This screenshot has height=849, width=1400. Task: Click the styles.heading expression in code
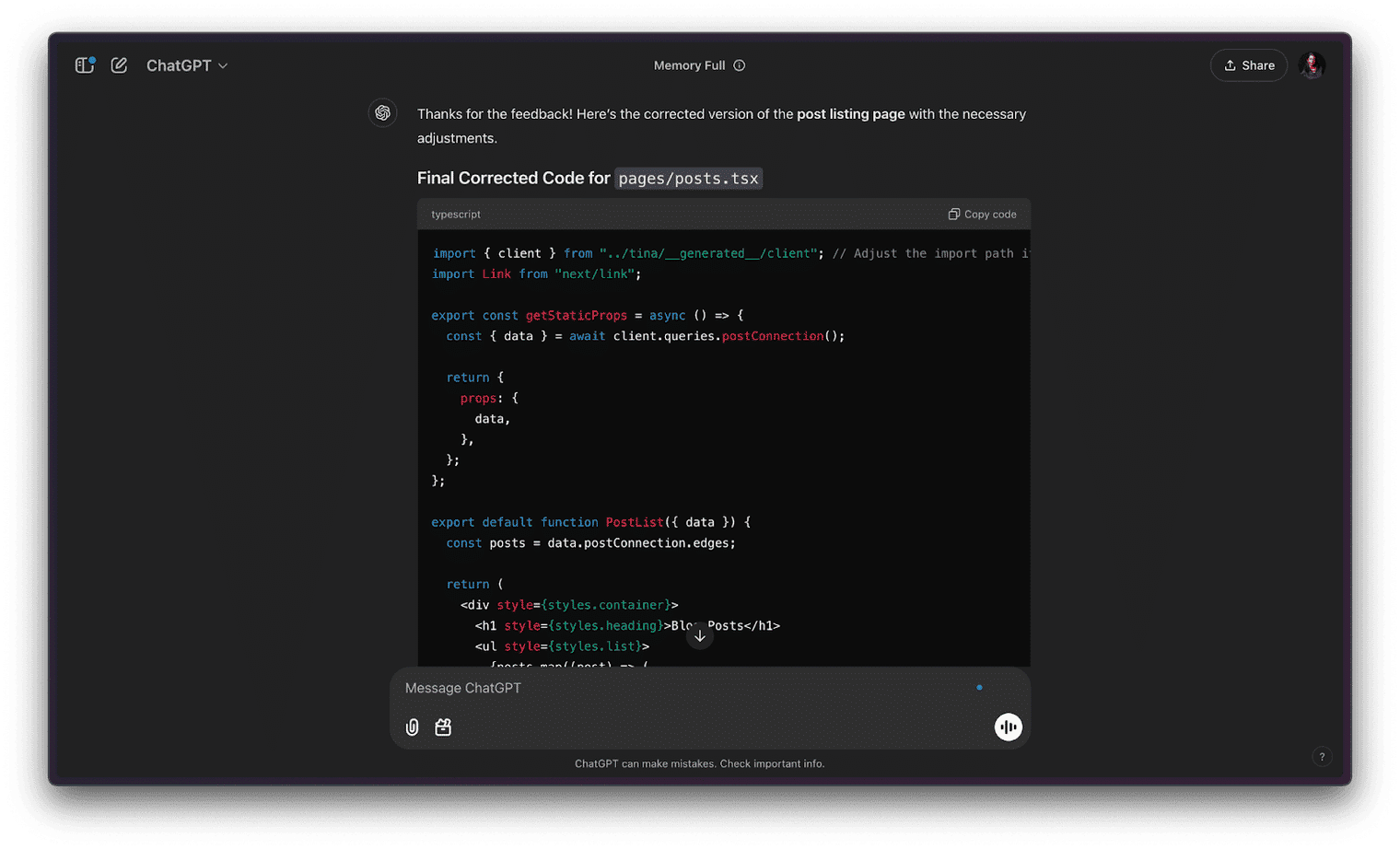(605, 626)
